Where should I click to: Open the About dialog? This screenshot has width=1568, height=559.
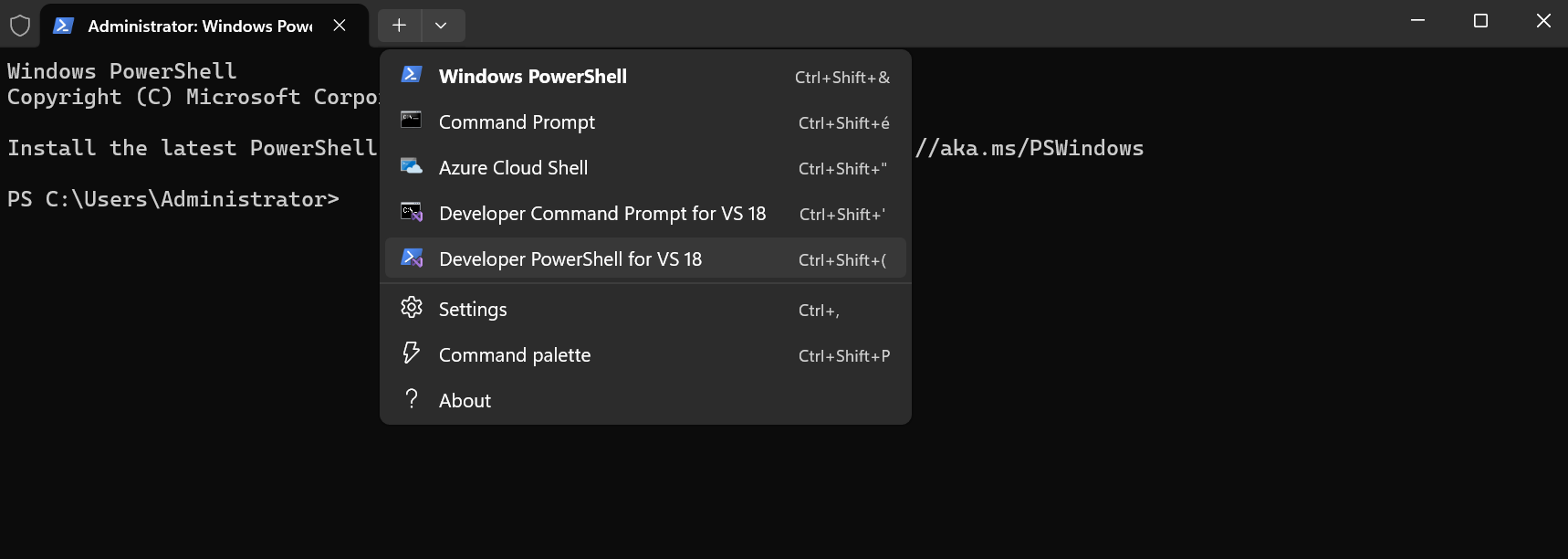tap(465, 400)
